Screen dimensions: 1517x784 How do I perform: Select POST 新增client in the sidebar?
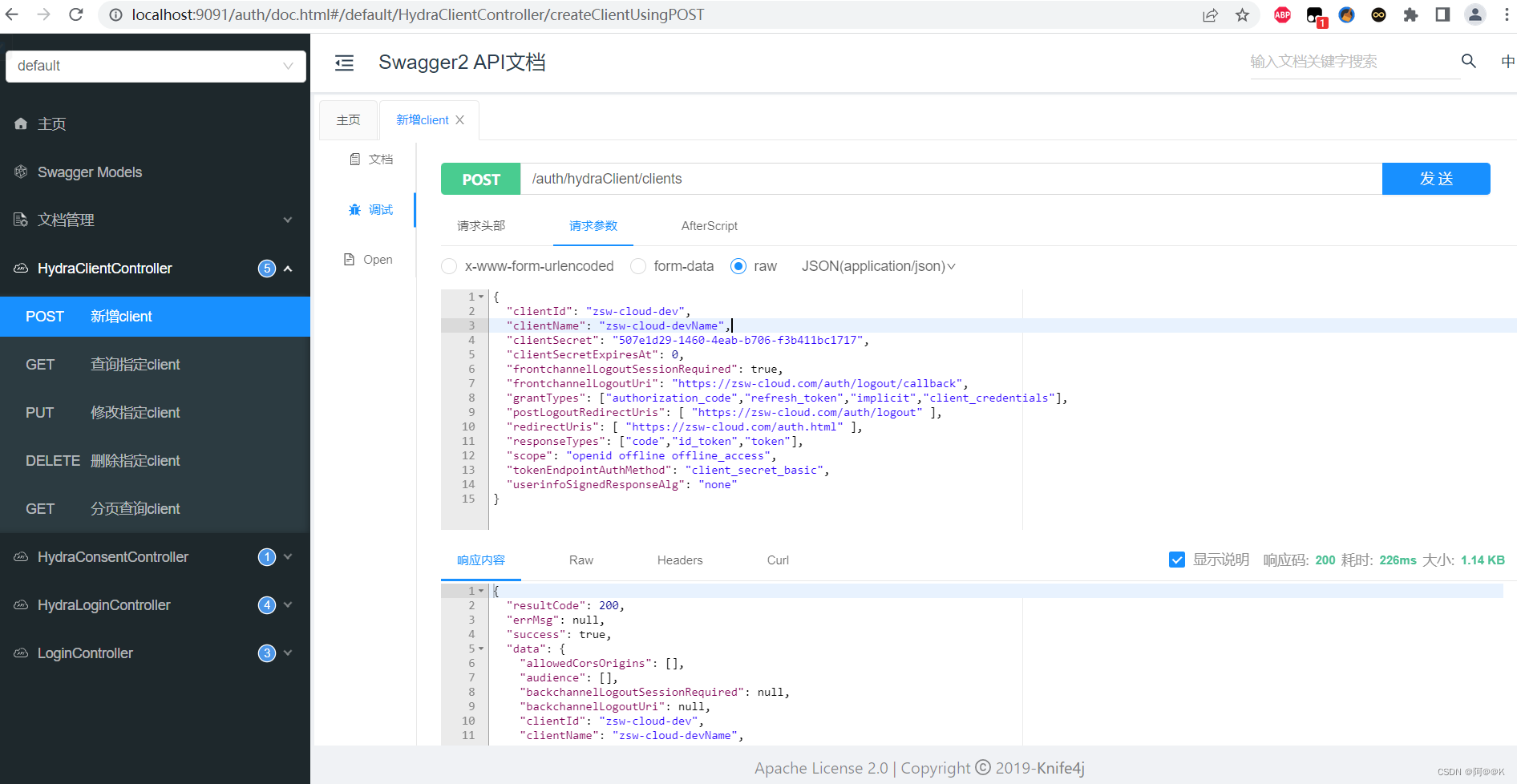point(155,317)
